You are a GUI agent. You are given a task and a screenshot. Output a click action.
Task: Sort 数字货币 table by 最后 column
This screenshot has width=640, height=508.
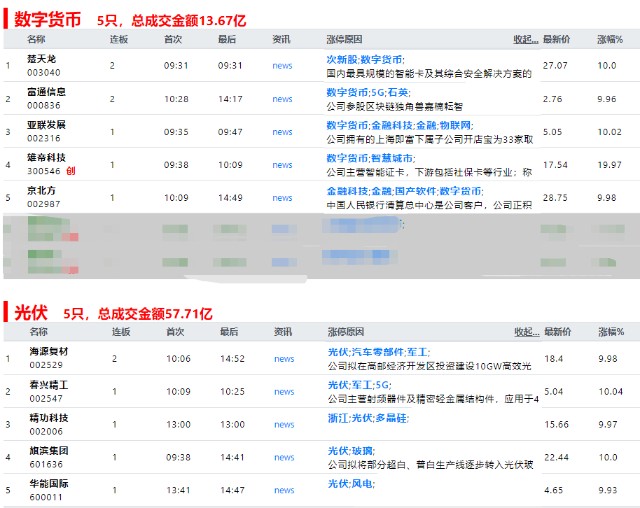click(x=227, y=40)
